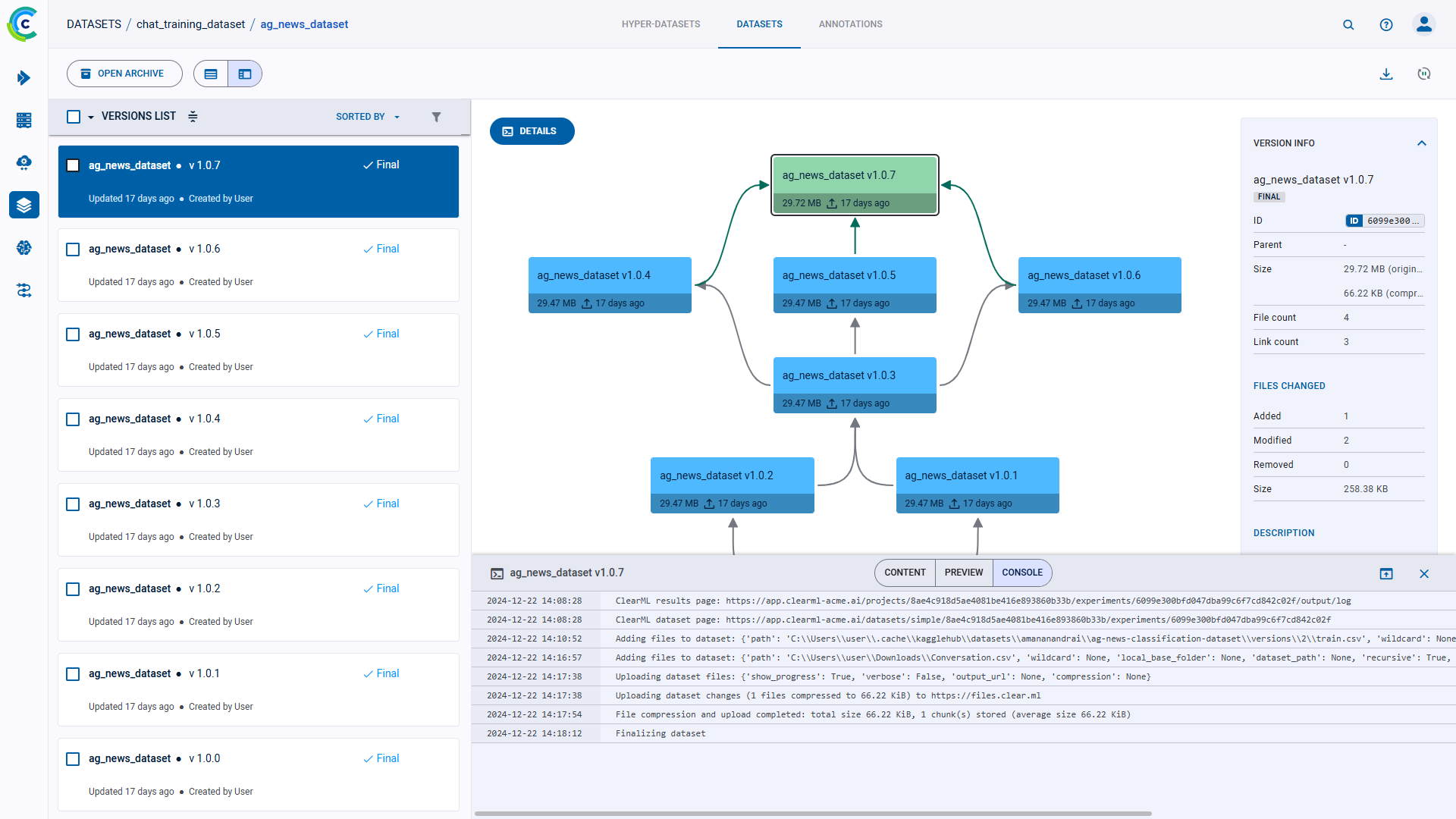Select the ag_news_dataset v1.0.3 graph node
Viewport: 1456px width, 819px height.
point(855,384)
